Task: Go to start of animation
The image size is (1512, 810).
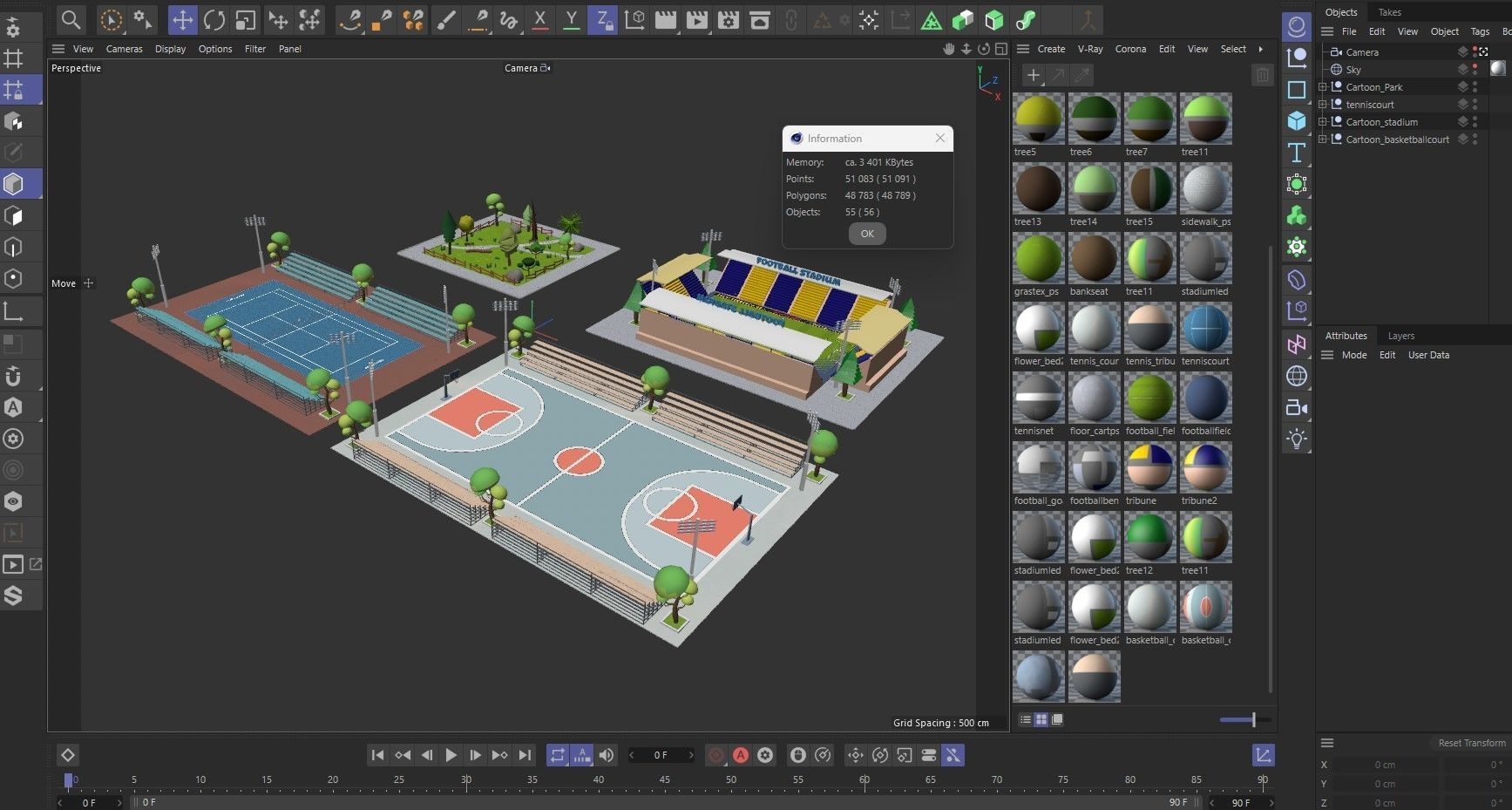Action: [x=377, y=755]
